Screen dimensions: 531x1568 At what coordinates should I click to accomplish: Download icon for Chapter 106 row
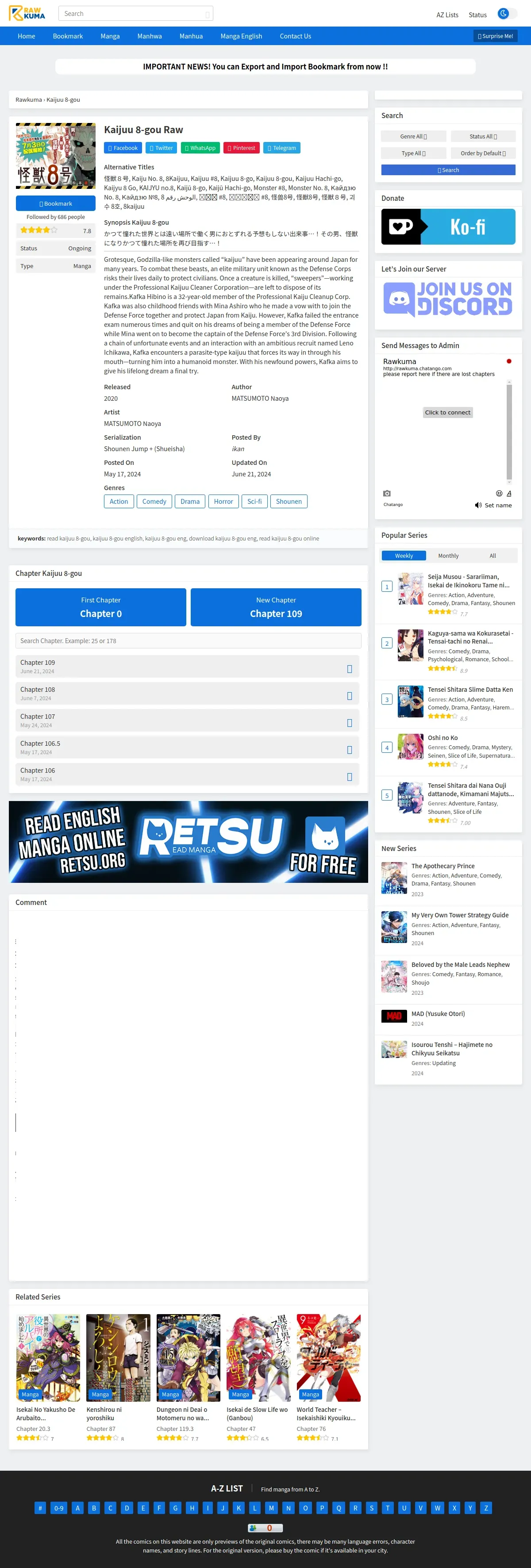350,777
